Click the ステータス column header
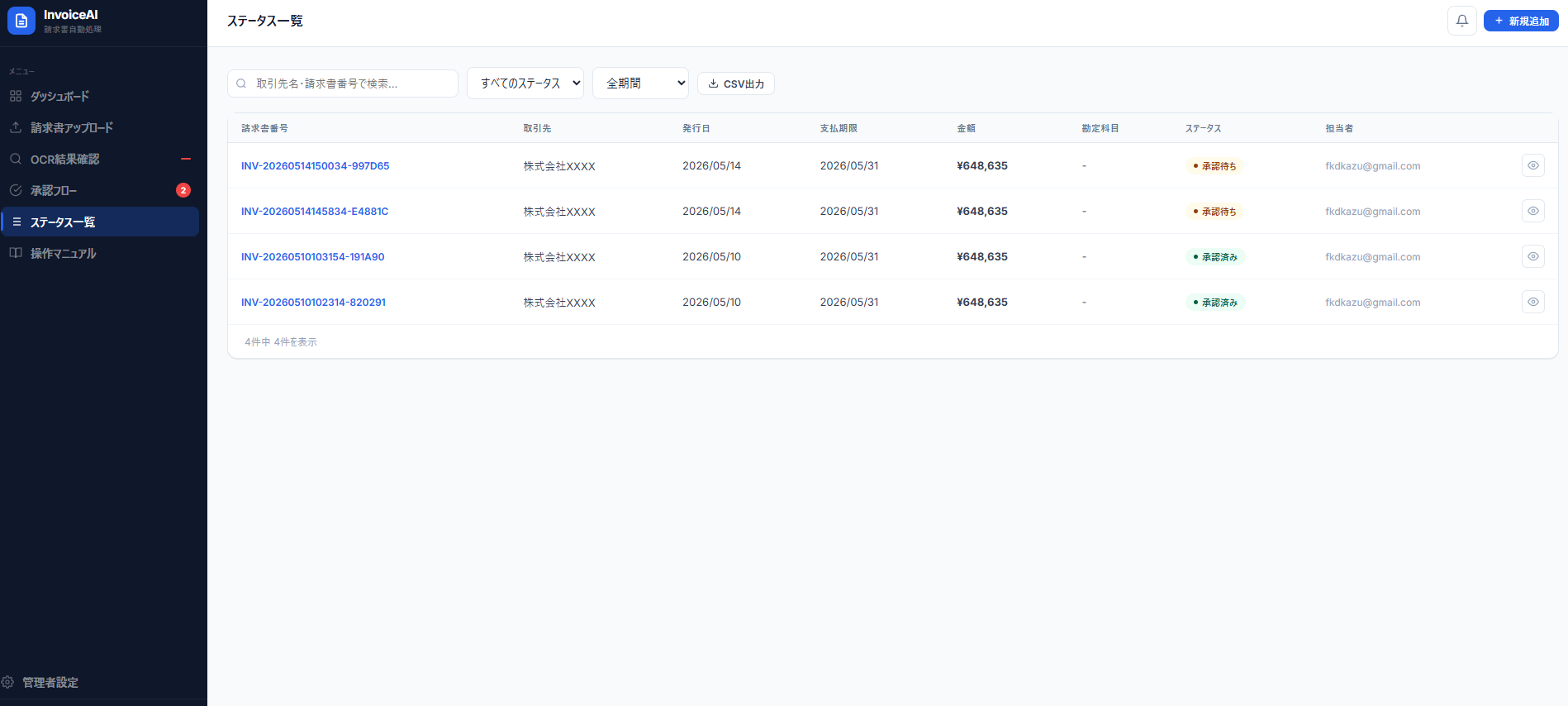This screenshot has height=706, width=1568. coord(1203,128)
